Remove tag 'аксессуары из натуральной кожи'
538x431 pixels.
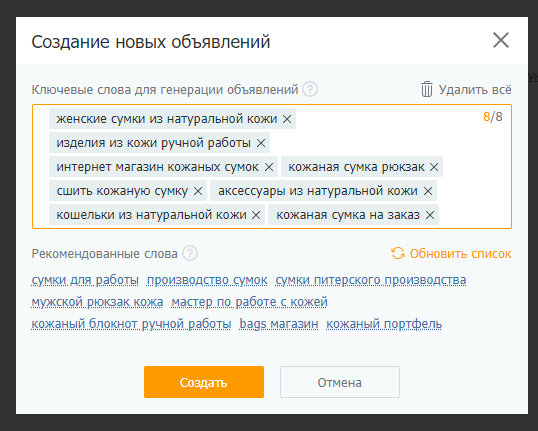click(x=428, y=191)
